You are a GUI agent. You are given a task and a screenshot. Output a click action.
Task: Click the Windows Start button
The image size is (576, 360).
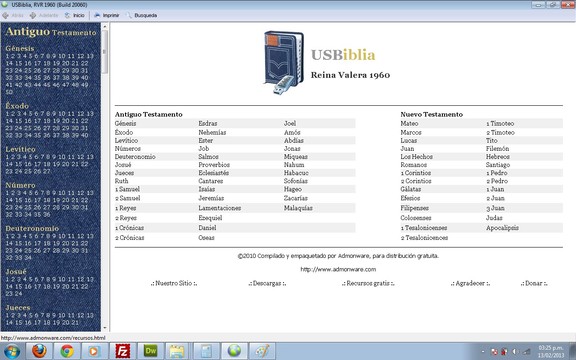(12, 351)
